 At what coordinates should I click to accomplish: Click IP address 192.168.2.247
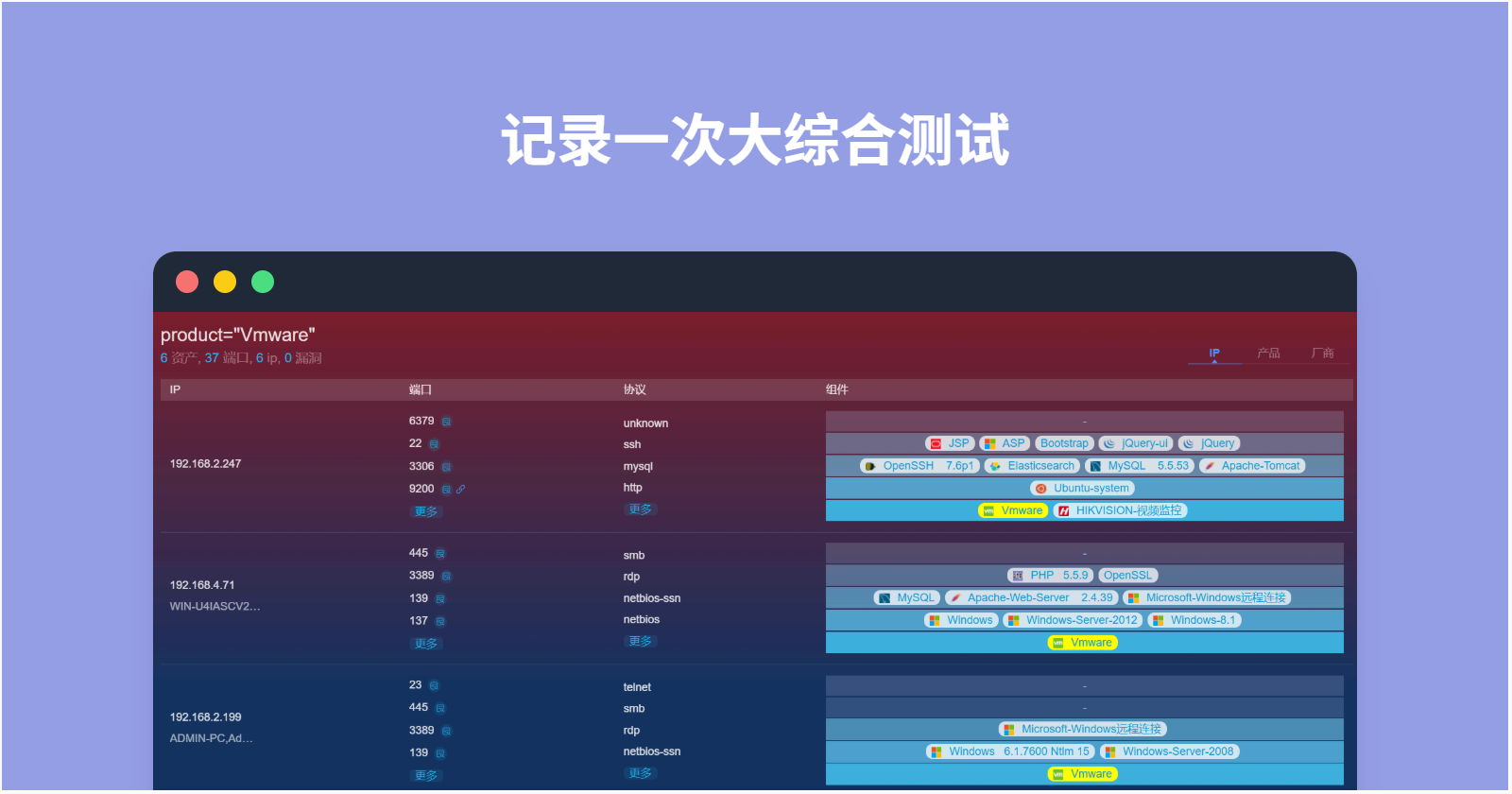[205, 464]
